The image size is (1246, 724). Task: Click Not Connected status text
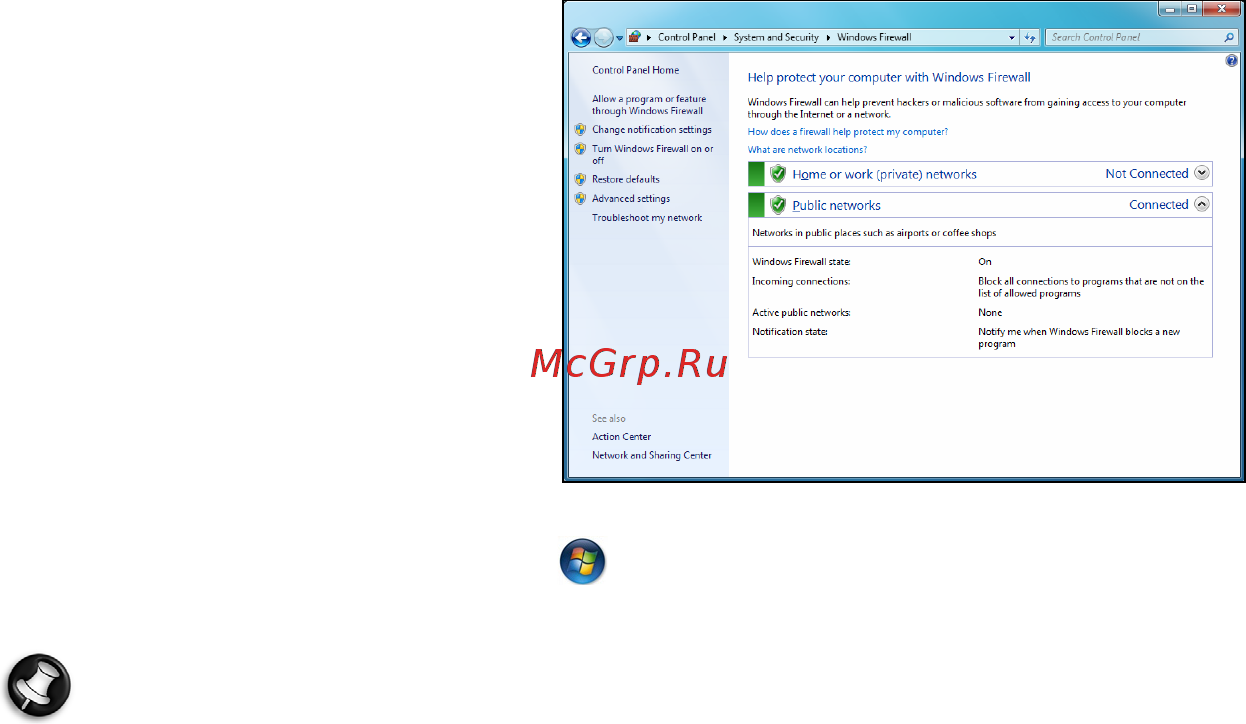pos(1146,173)
